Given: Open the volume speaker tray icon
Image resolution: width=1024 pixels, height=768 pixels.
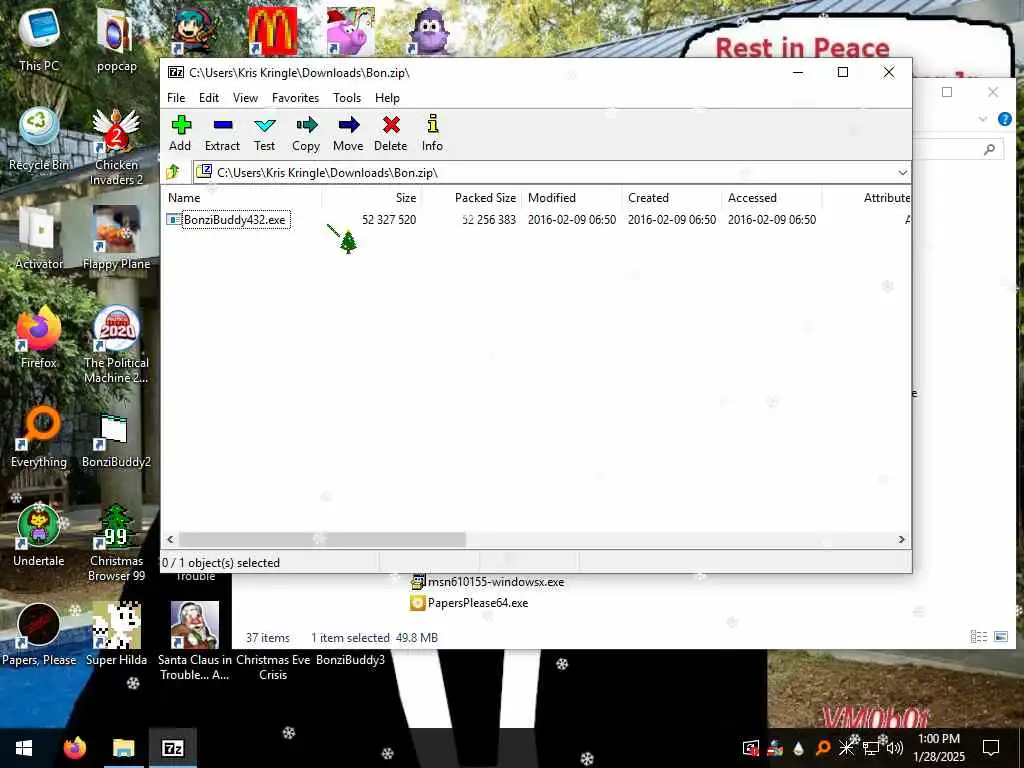Looking at the screenshot, I should point(895,748).
